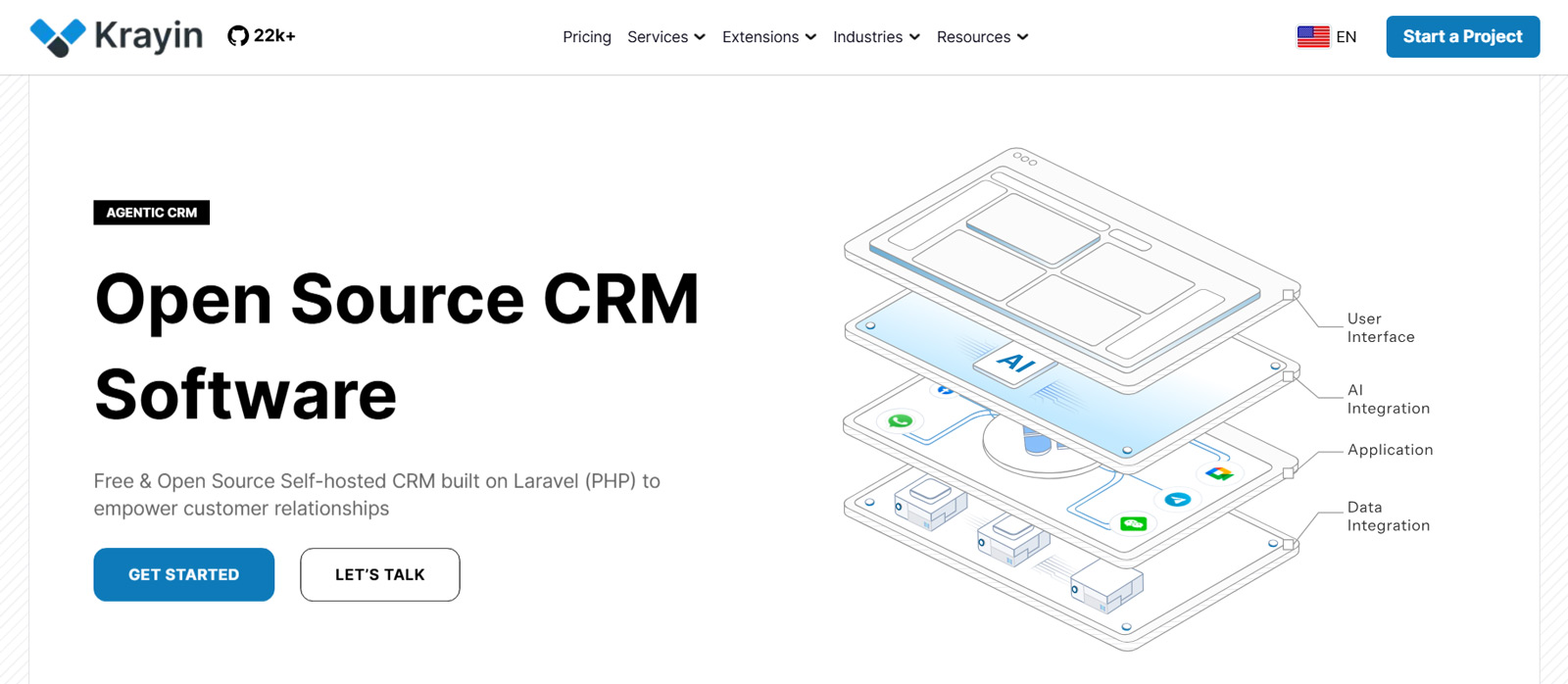Click the User Interface label
1568x684 pixels.
1381,327
